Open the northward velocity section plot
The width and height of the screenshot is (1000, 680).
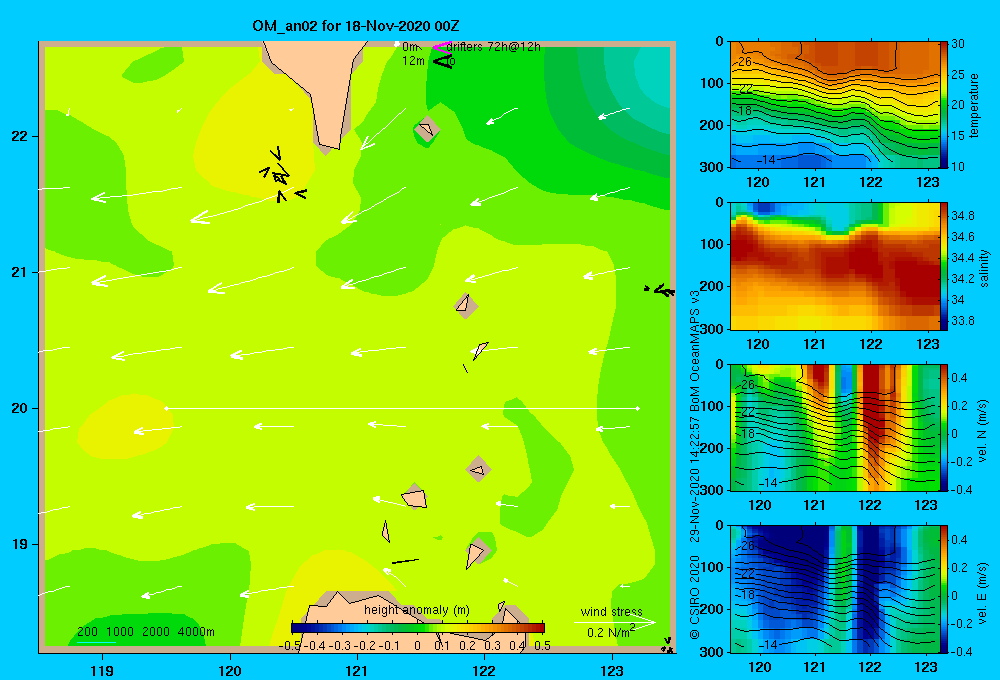(835, 428)
